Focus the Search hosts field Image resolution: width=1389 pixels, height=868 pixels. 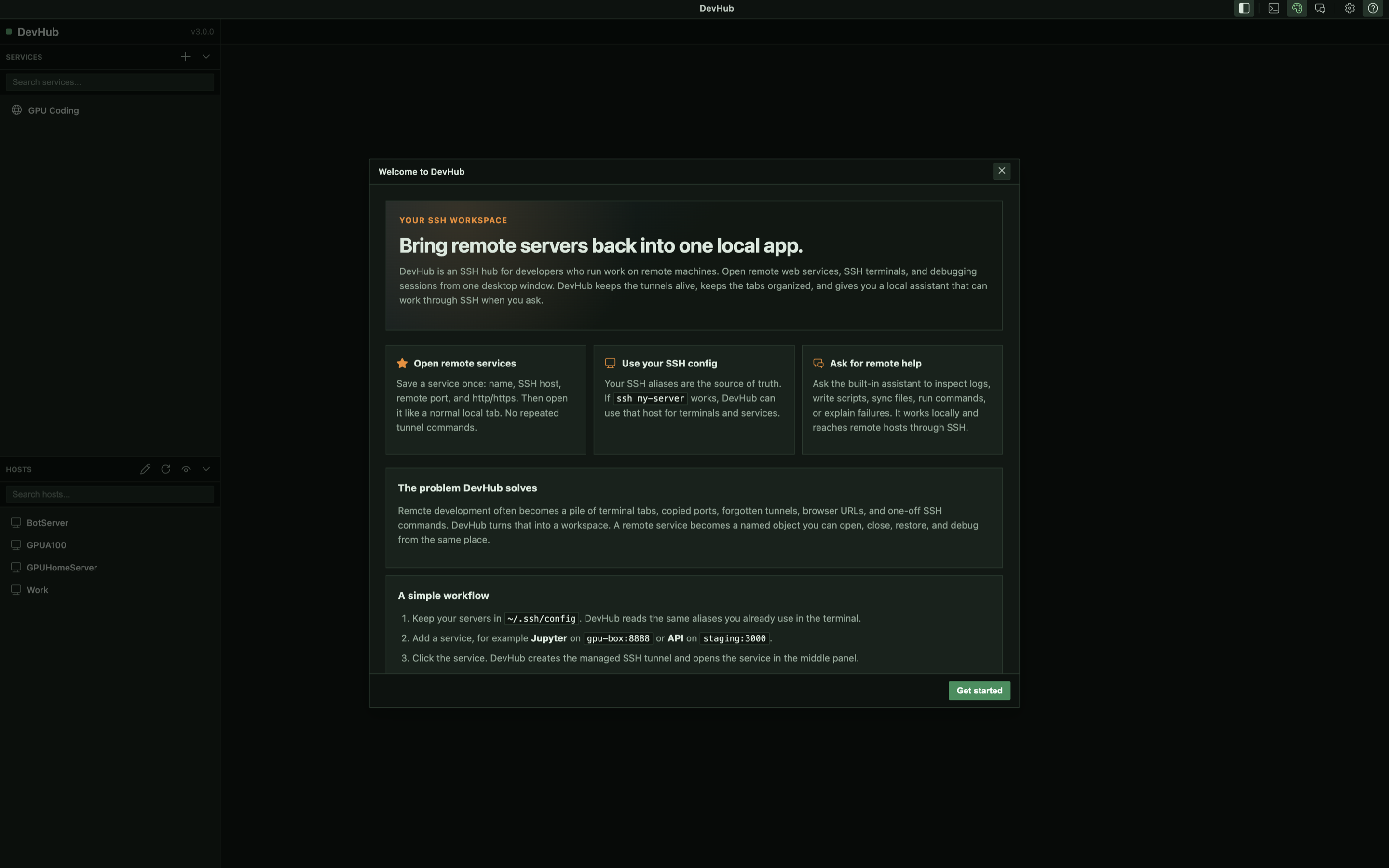tap(109, 494)
